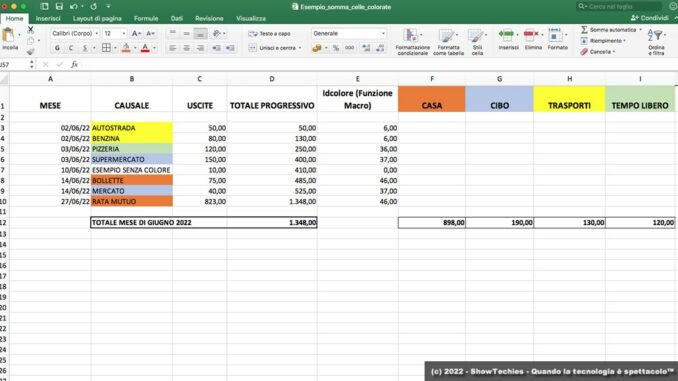
Task: Click the Borders grid icon
Action: (106, 48)
